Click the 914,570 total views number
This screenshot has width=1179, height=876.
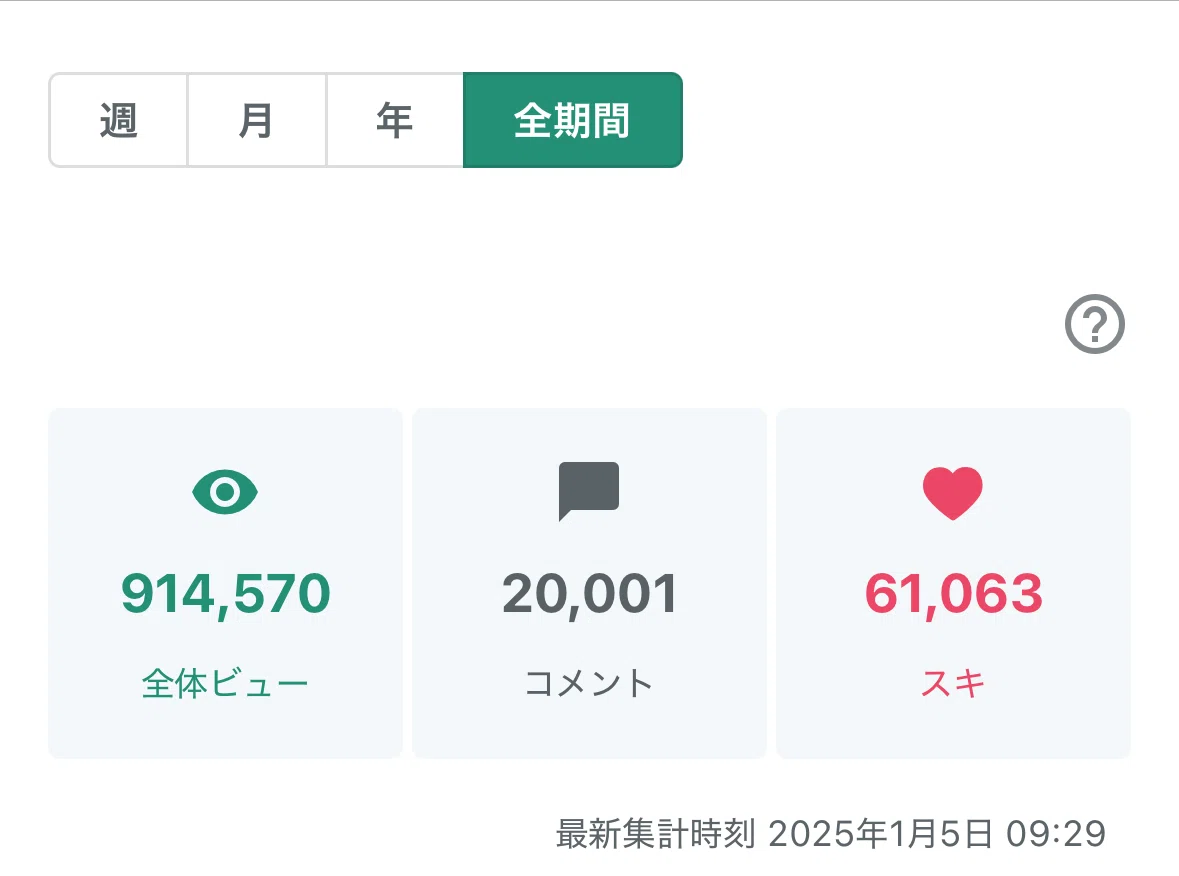coord(226,595)
